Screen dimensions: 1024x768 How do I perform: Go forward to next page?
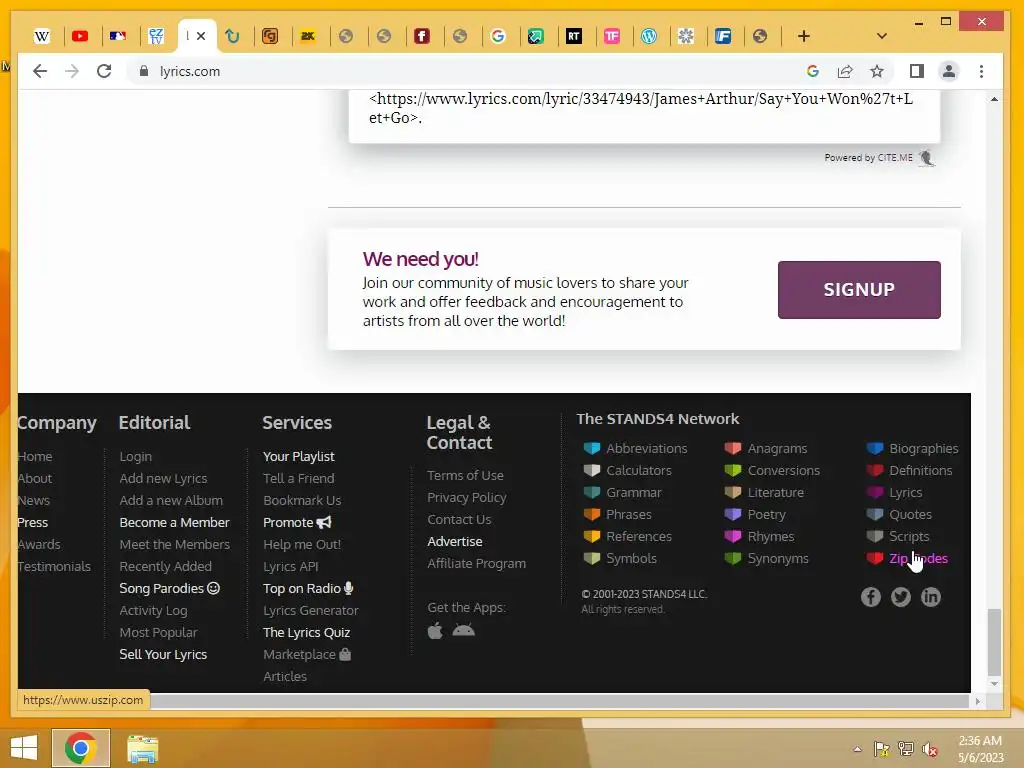tap(72, 71)
